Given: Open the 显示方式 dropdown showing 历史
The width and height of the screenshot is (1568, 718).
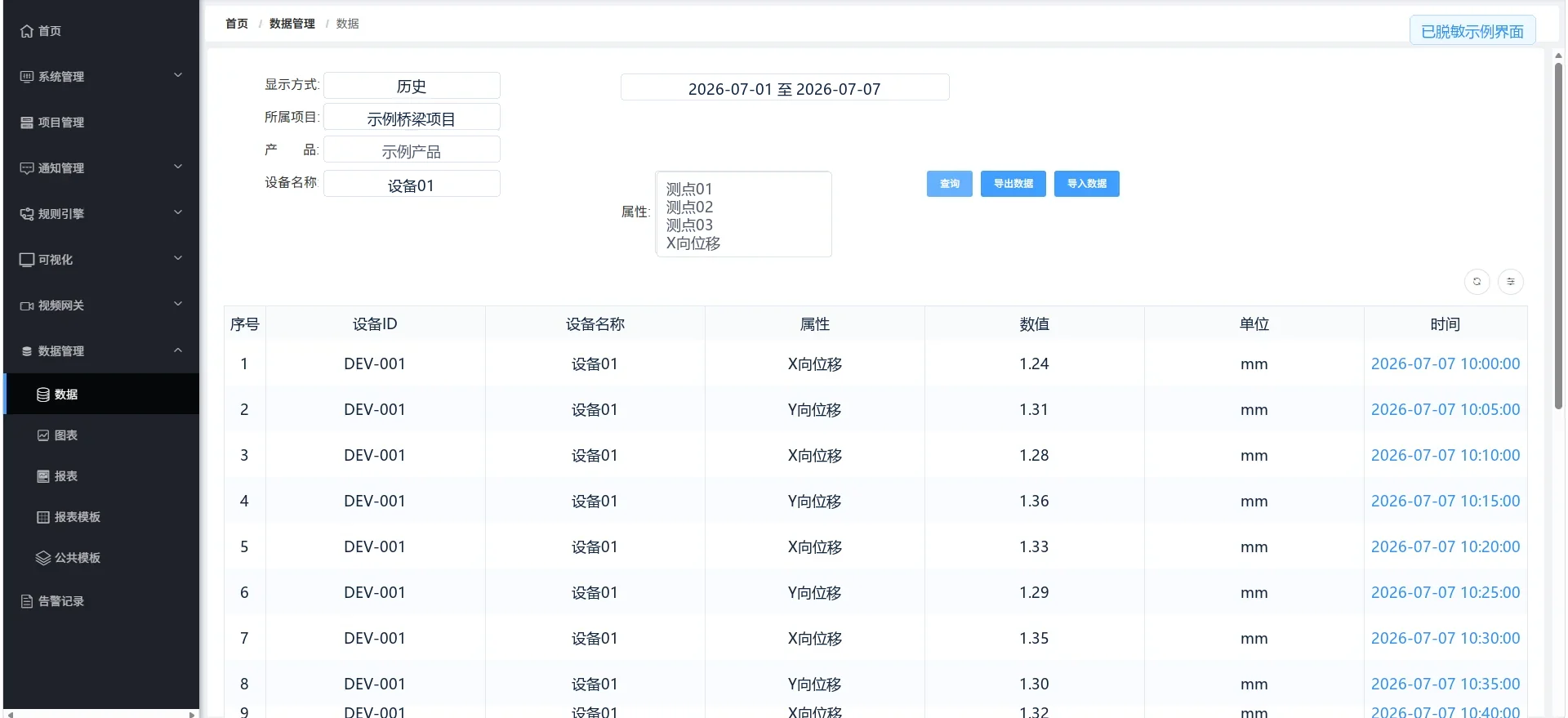Looking at the screenshot, I should click(x=412, y=86).
